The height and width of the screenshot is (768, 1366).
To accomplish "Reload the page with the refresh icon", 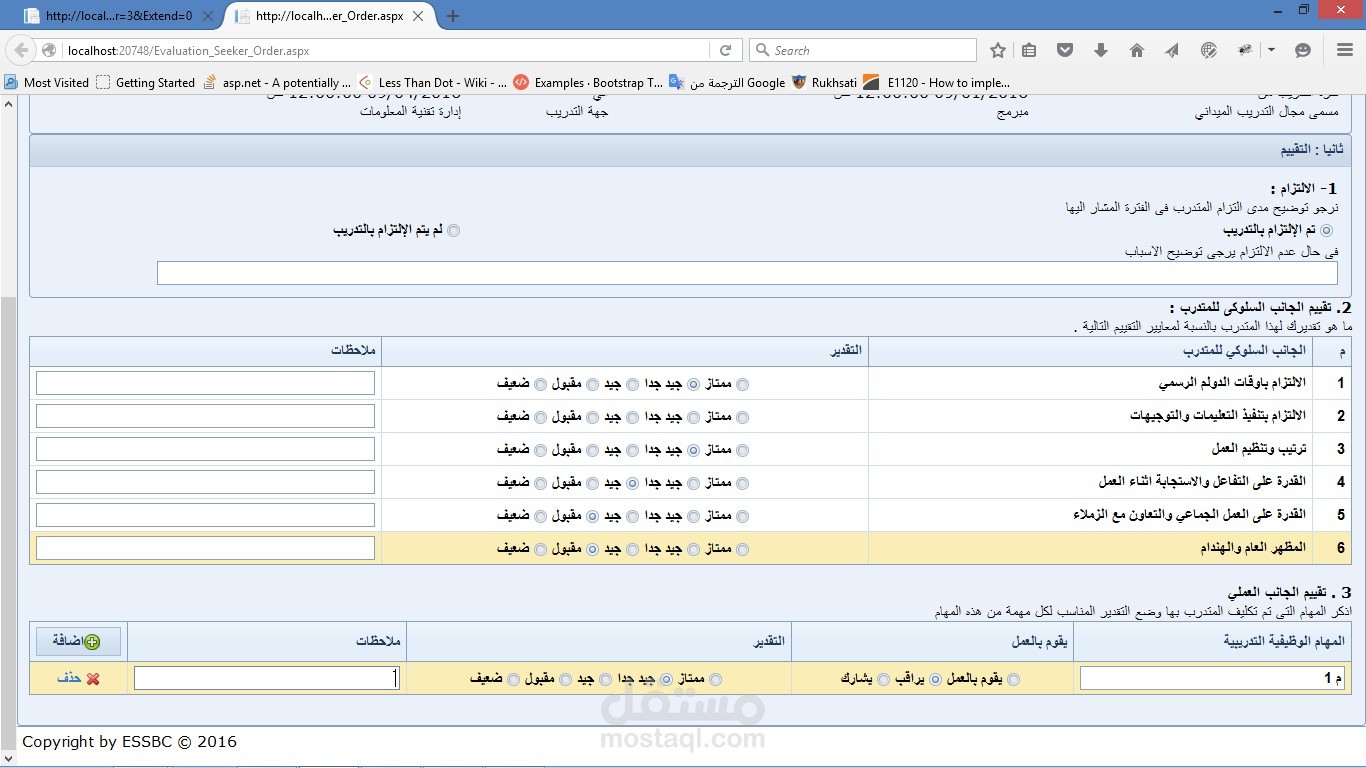I will pos(726,50).
